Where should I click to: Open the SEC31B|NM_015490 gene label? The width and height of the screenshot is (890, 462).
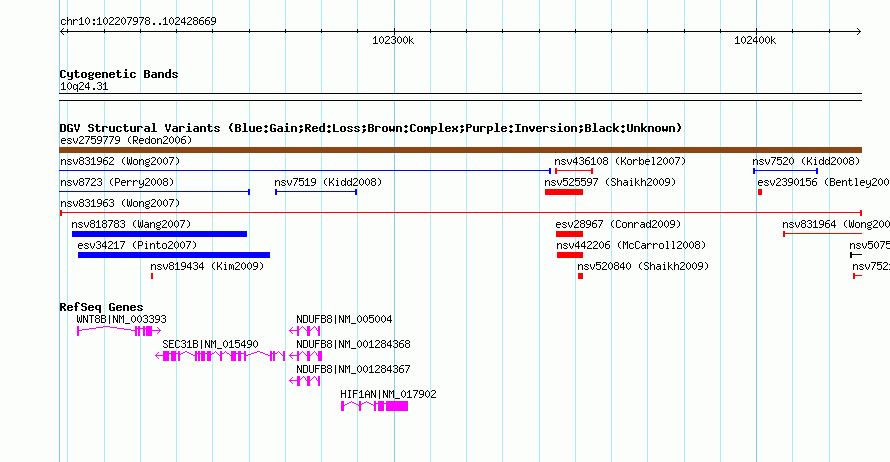click(210, 345)
